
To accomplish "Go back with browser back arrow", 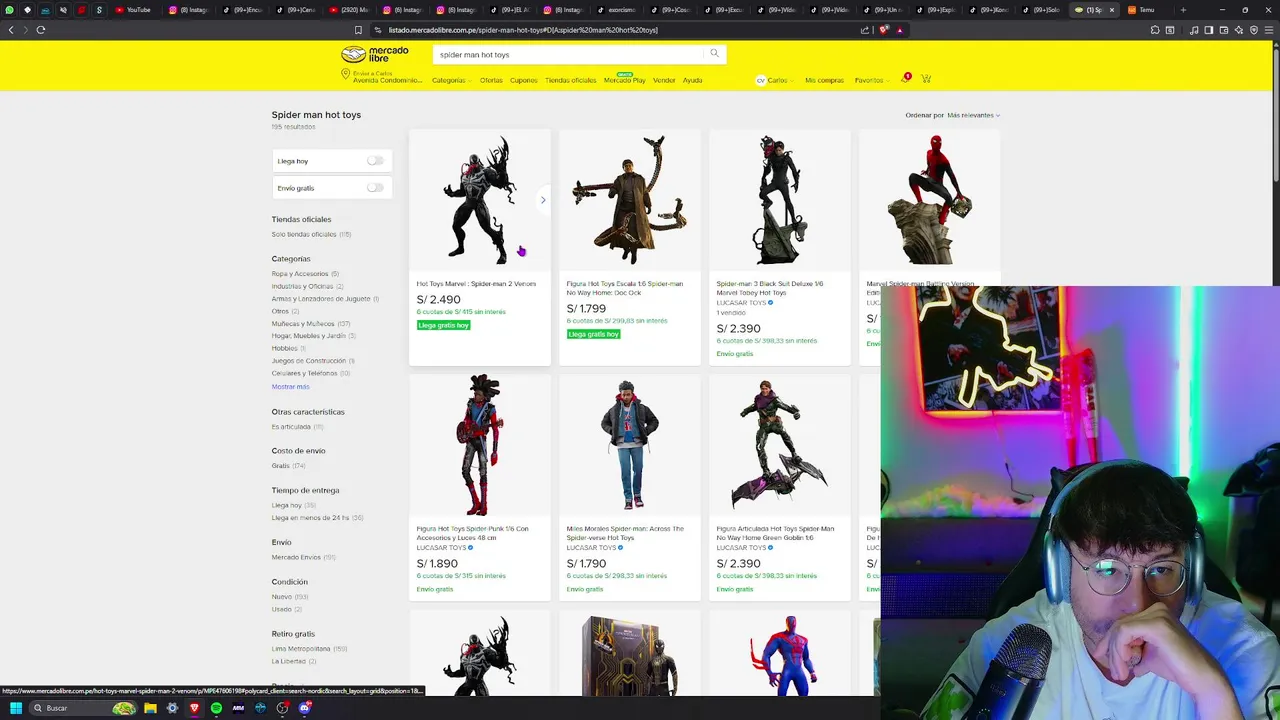I will (11, 30).
